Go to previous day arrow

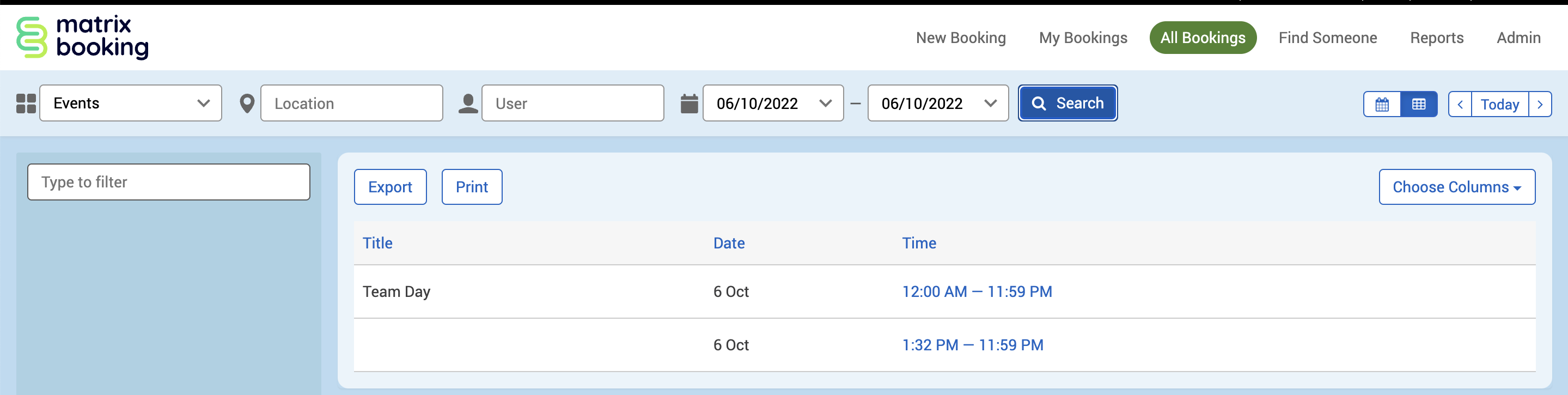coord(1460,104)
